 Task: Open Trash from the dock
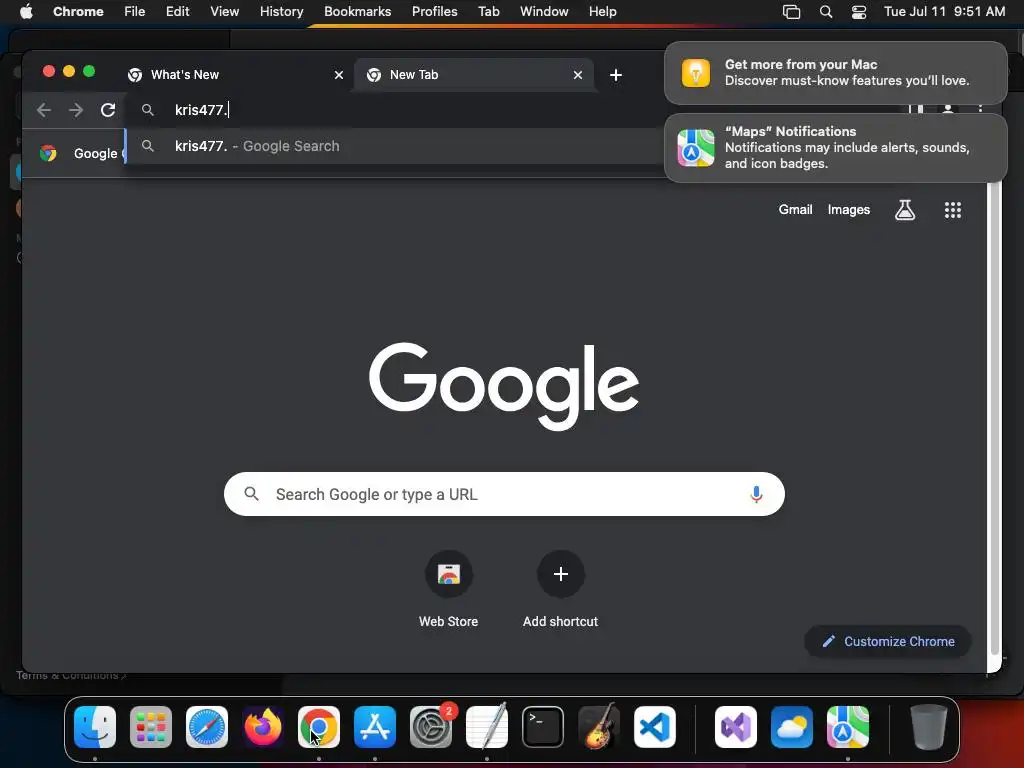(928, 727)
